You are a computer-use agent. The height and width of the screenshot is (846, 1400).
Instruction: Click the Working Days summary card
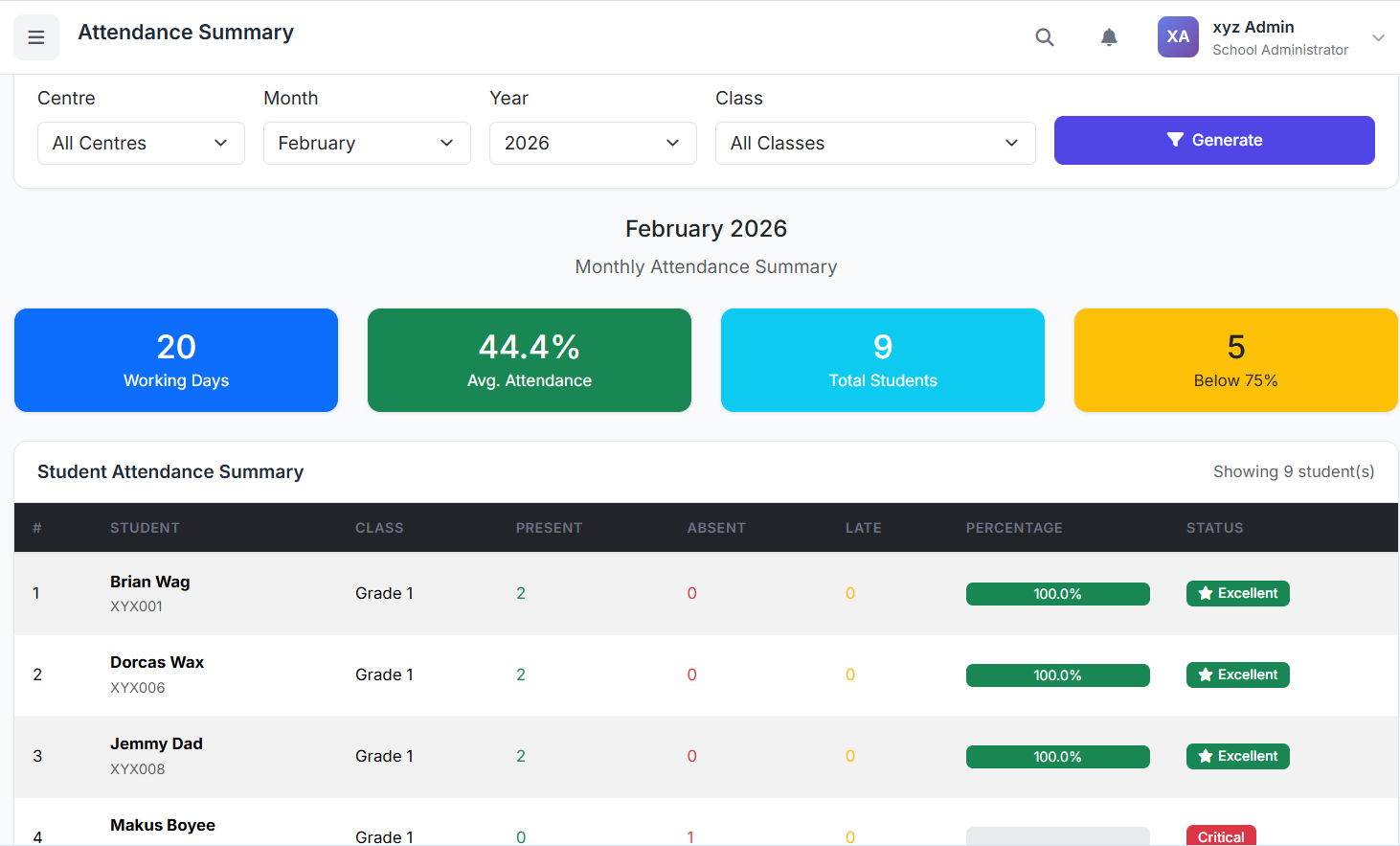(x=176, y=360)
